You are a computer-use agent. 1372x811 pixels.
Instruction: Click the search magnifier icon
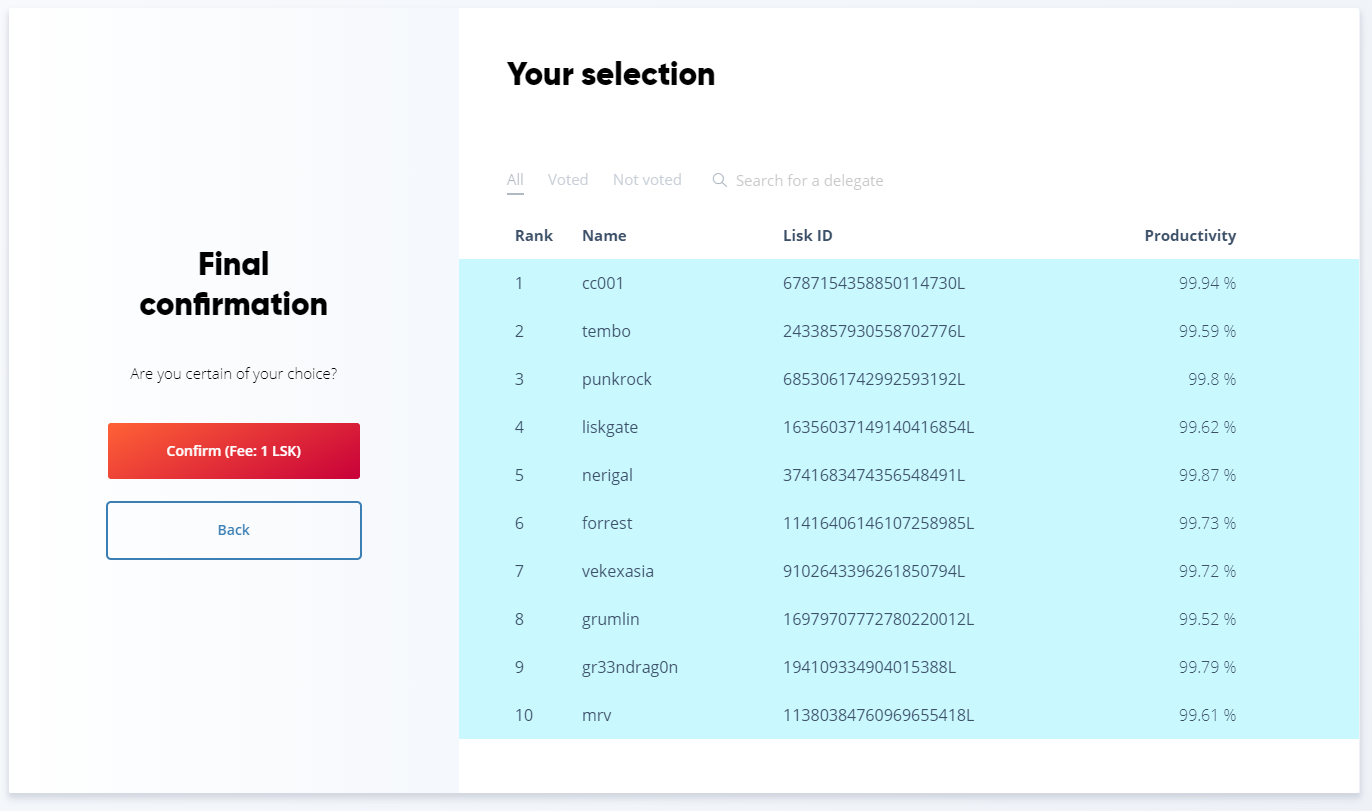point(719,180)
